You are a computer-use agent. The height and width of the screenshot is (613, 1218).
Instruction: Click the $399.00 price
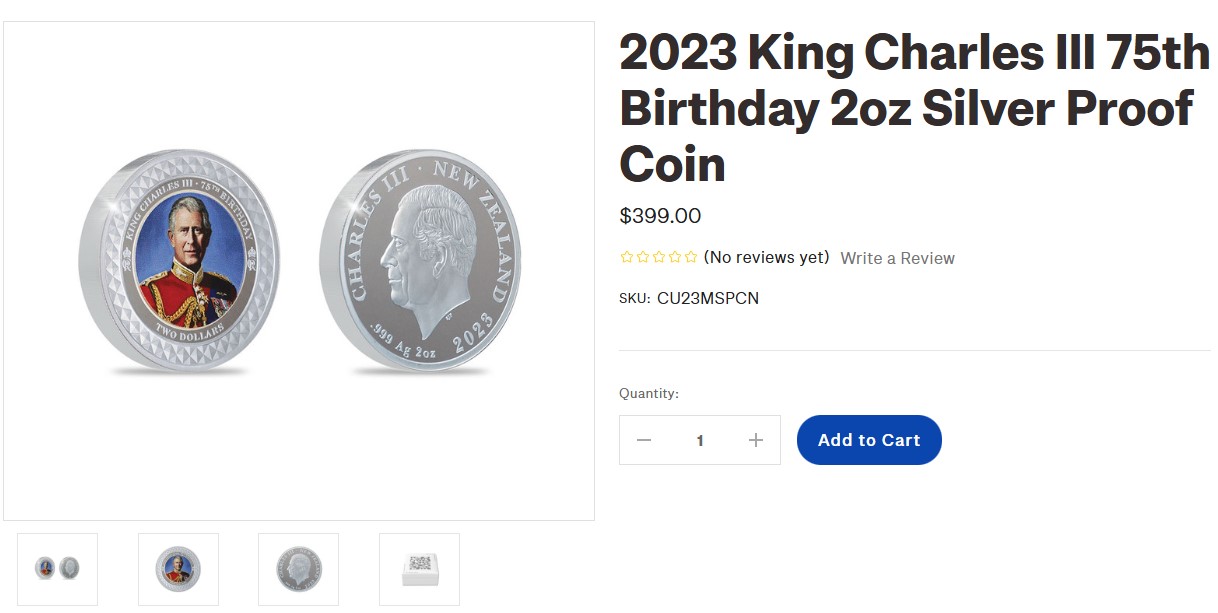pyautogui.click(x=660, y=216)
